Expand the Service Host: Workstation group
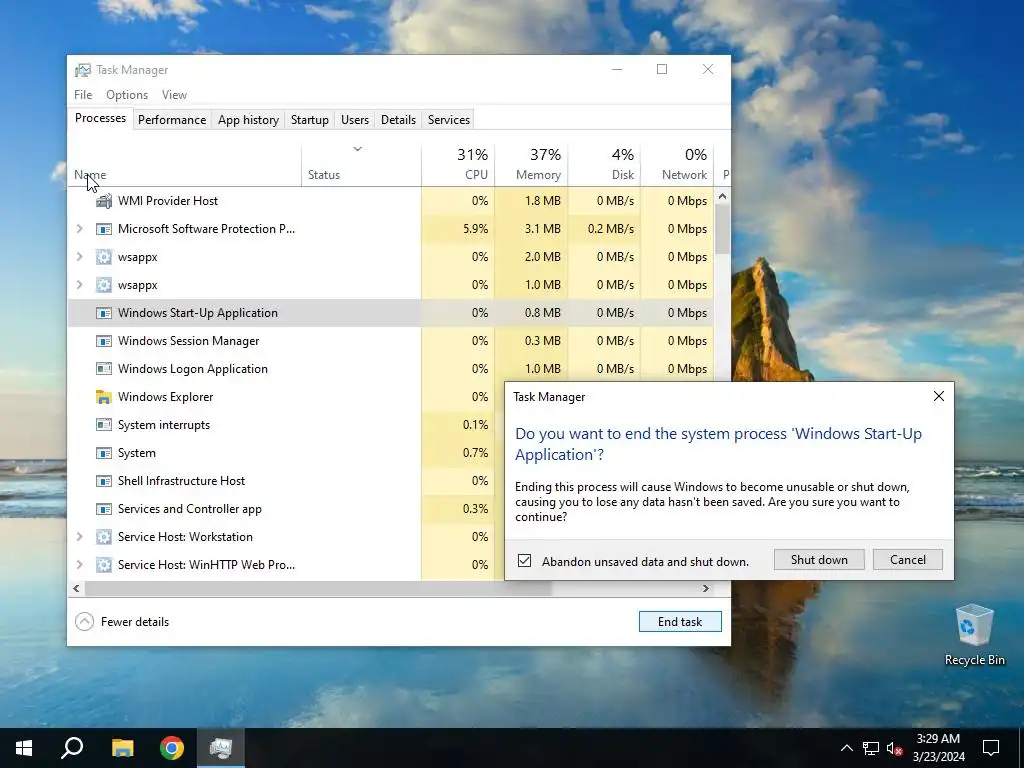The height and width of the screenshot is (768, 1024). [80, 537]
